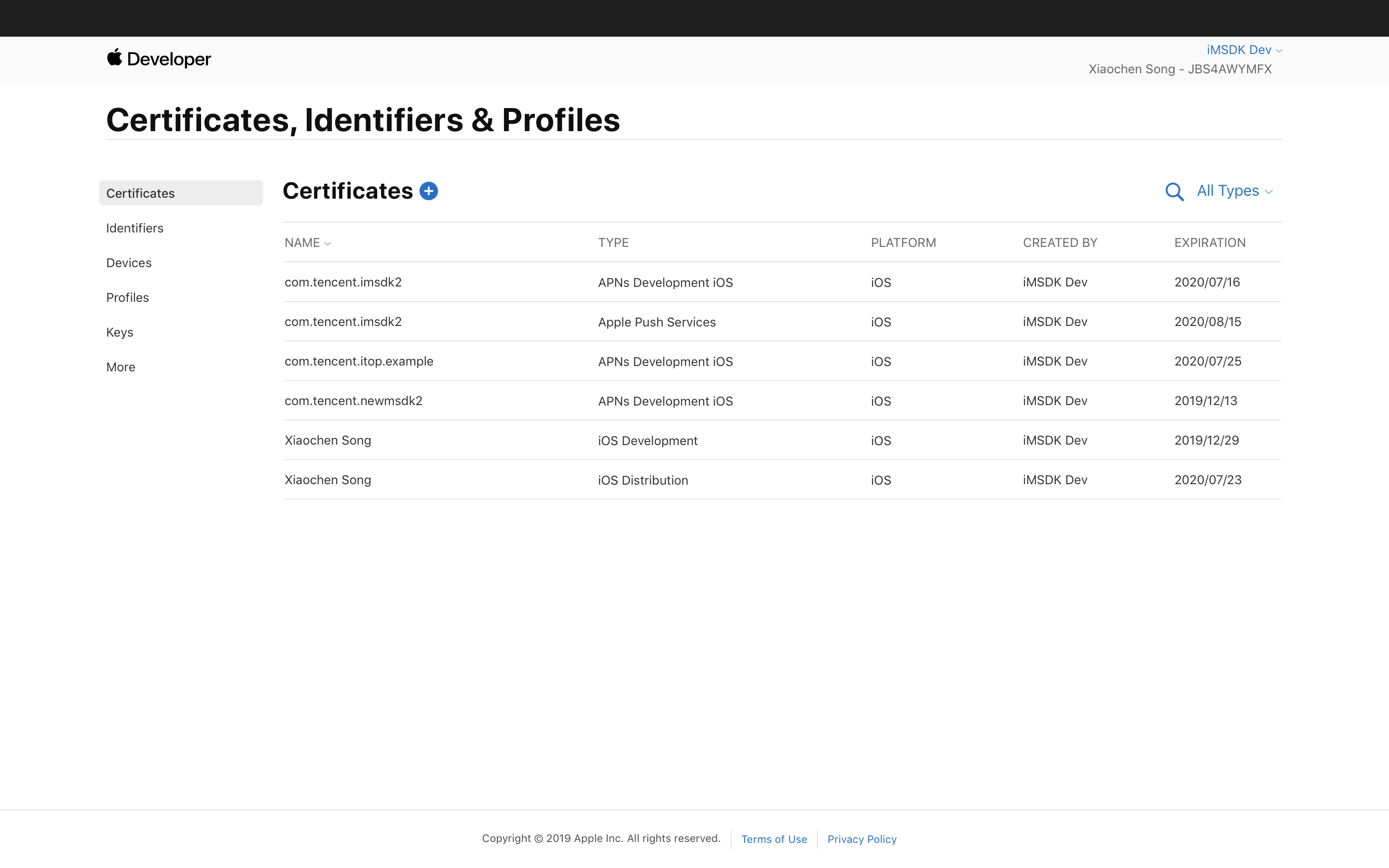The image size is (1389, 868).
Task: Click the iOS Development type cell
Action: (x=648, y=440)
